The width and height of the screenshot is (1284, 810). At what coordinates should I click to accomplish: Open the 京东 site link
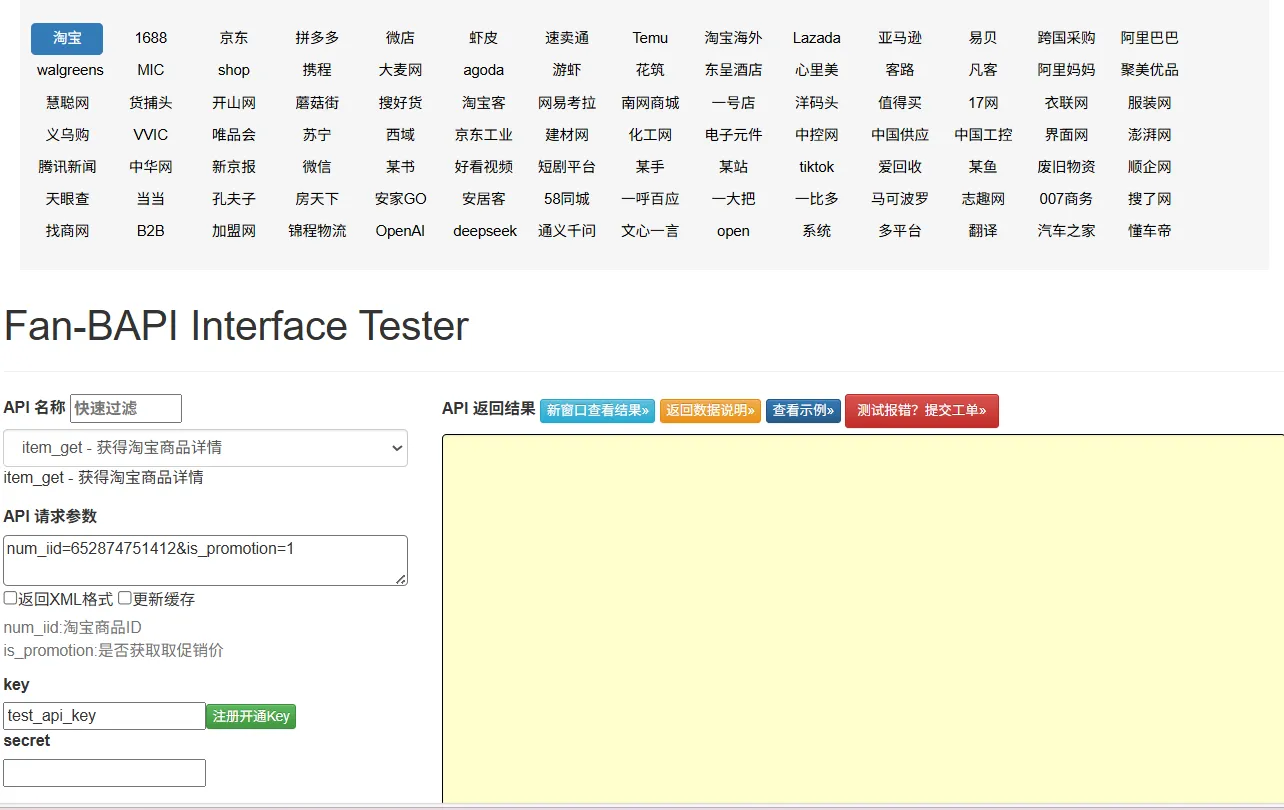click(x=233, y=37)
